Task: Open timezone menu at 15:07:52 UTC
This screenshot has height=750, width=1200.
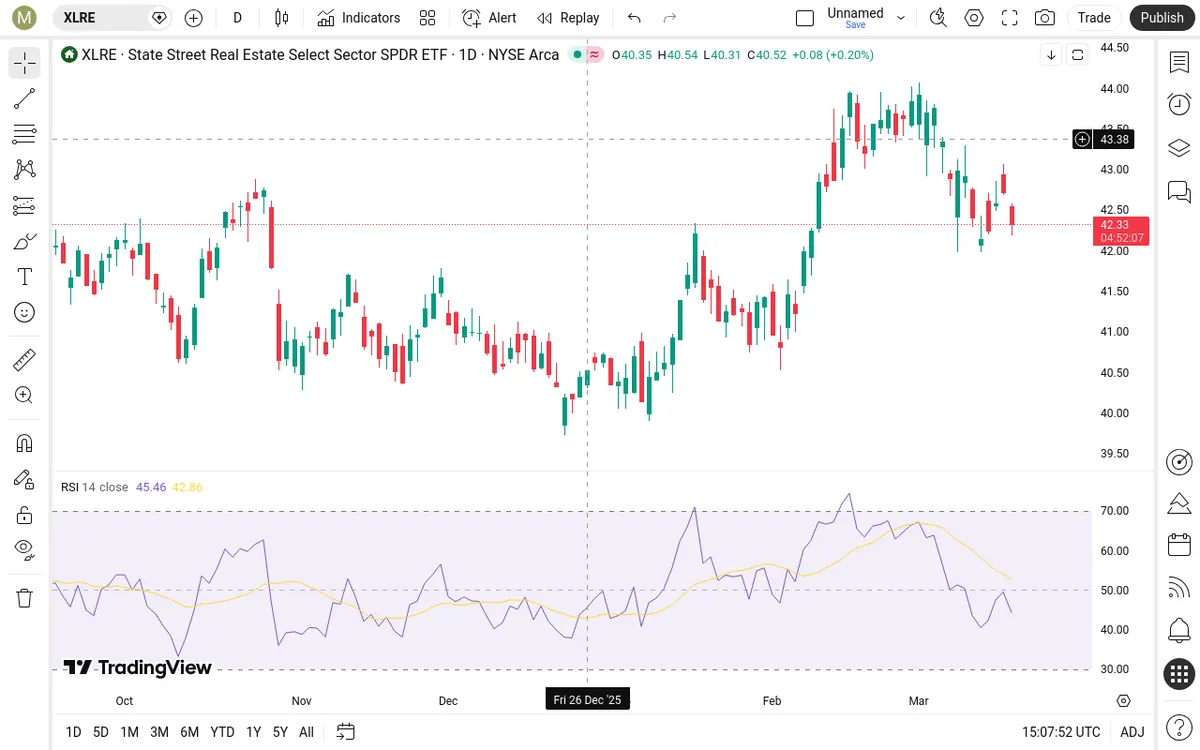Action: 1061,732
